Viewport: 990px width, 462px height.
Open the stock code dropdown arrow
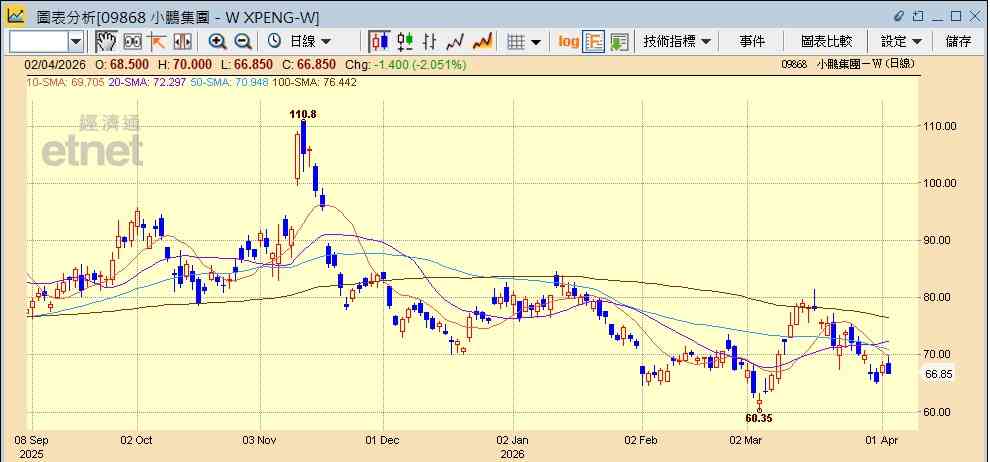(x=76, y=42)
